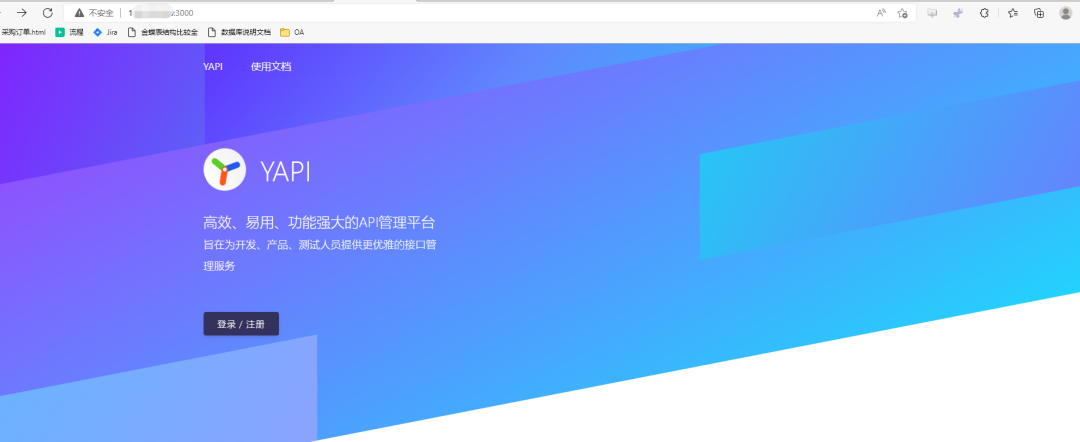Open the OA bookmarks folder
This screenshot has width=1080, height=442.
pyautogui.click(x=292, y=32)
